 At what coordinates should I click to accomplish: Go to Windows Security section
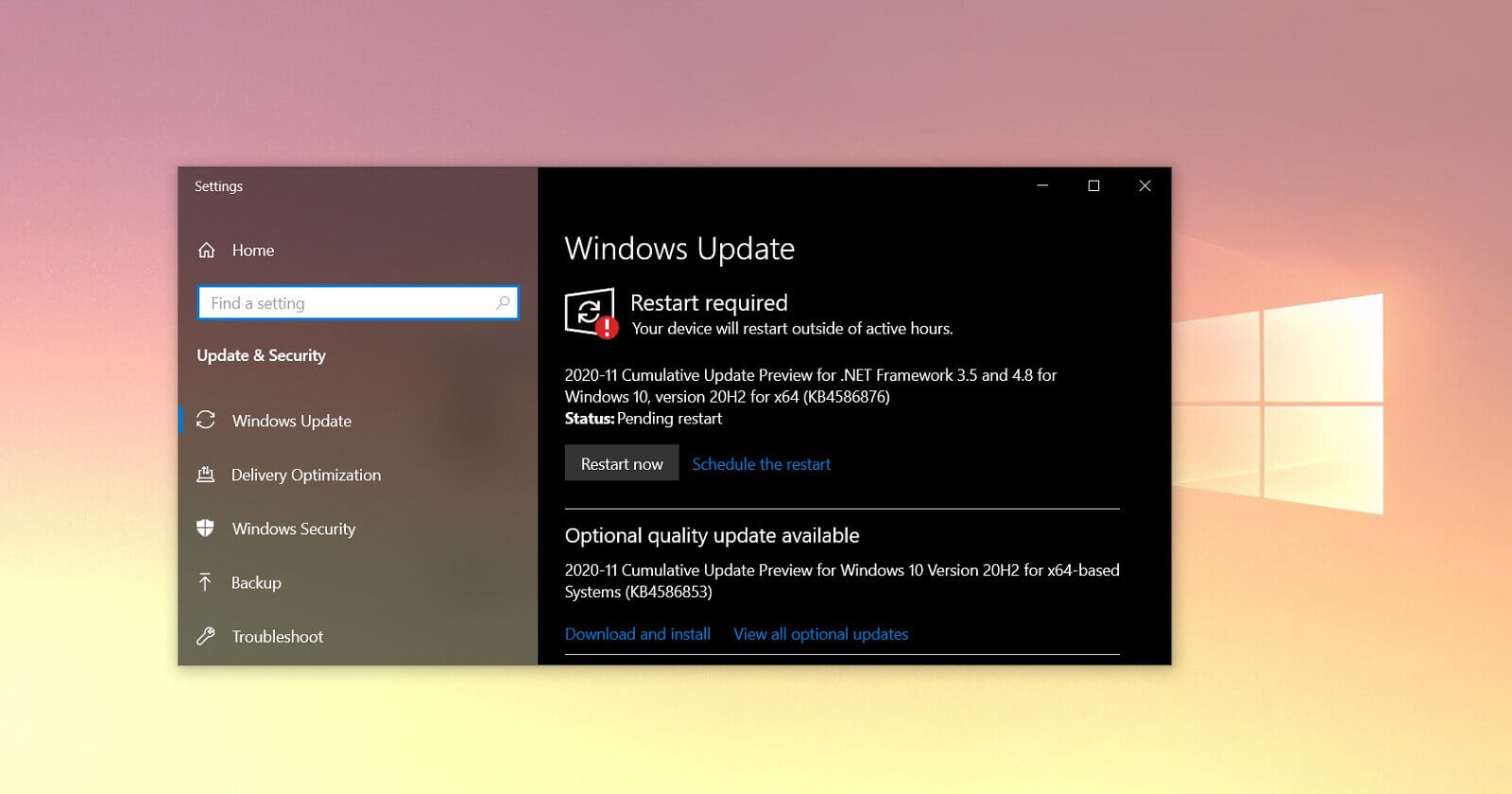[294, 528]
